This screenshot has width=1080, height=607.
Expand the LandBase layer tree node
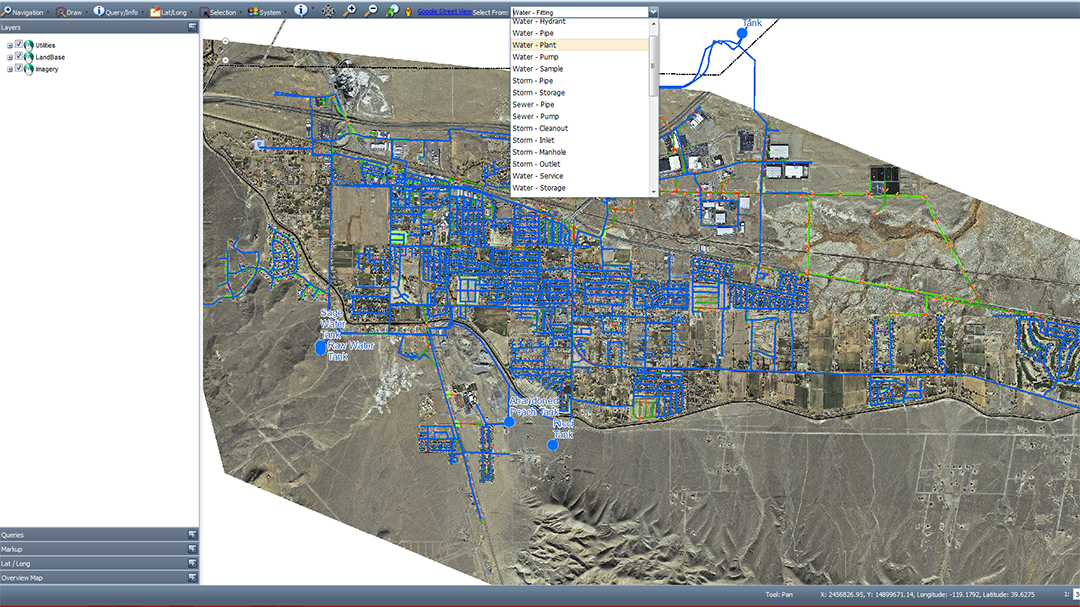(x=10, y=57)
